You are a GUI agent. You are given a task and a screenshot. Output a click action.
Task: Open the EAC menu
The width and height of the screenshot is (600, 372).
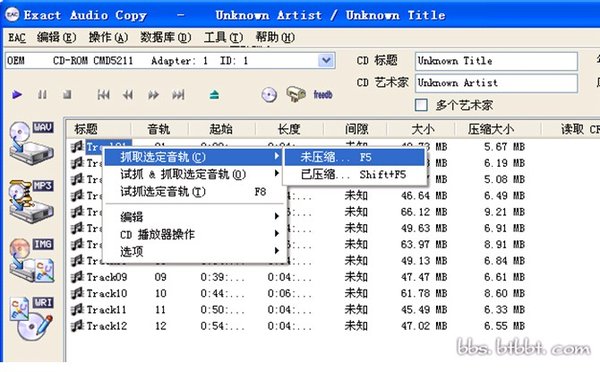[x=17, y=38]
